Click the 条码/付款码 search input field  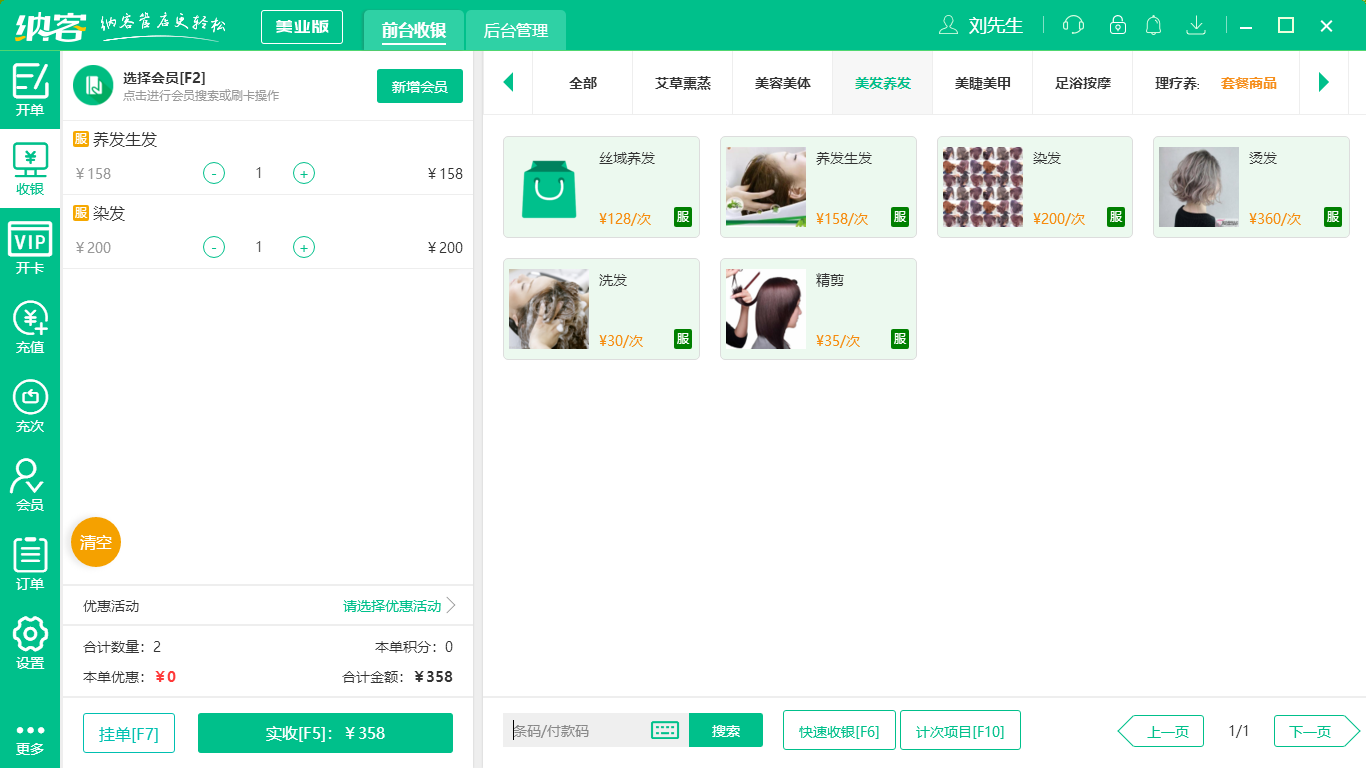click(580, 731)
